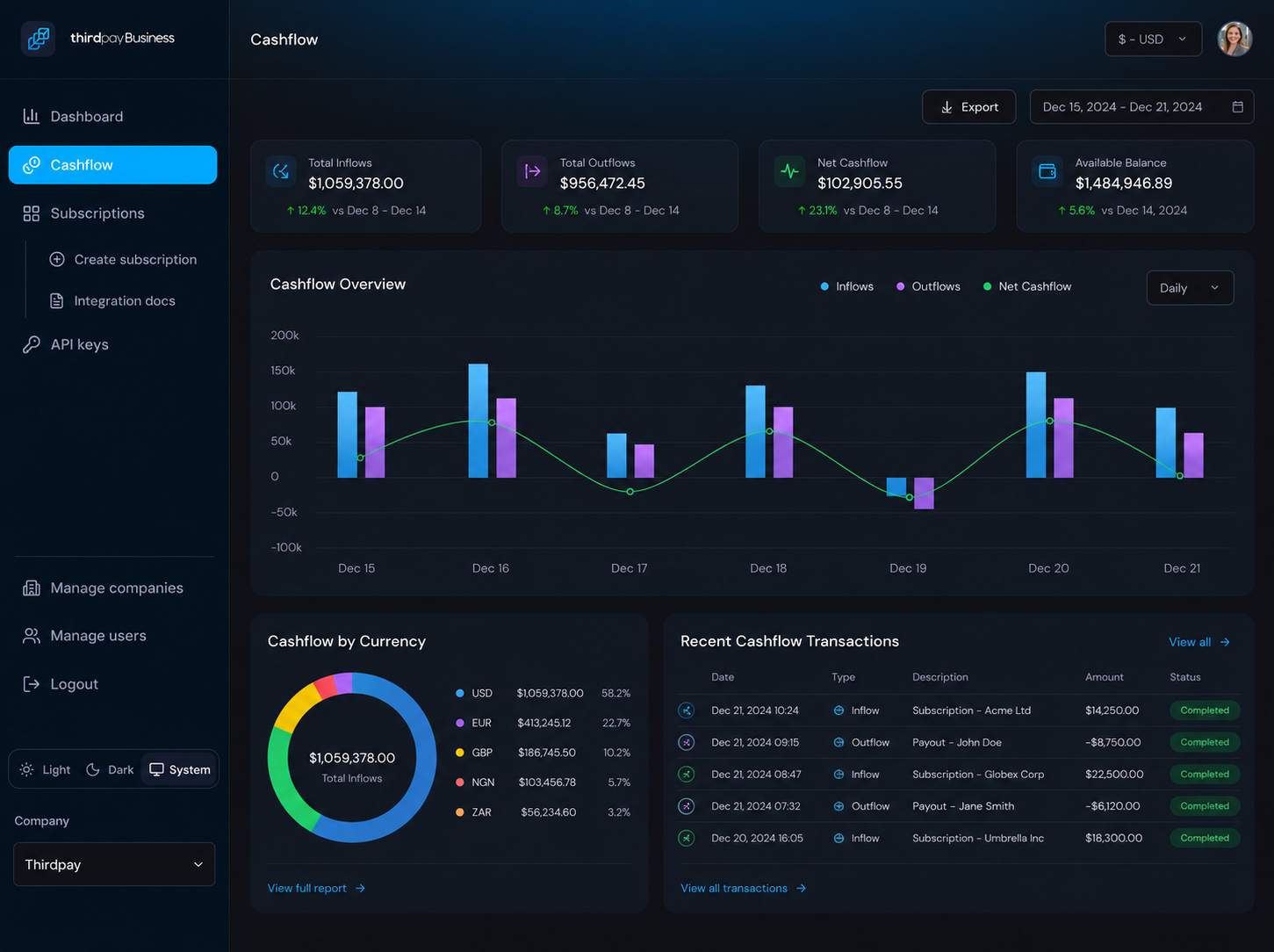This screenshot has height=952, width=1274.
Task: Switch theme to Light
Action: point(45,769)
